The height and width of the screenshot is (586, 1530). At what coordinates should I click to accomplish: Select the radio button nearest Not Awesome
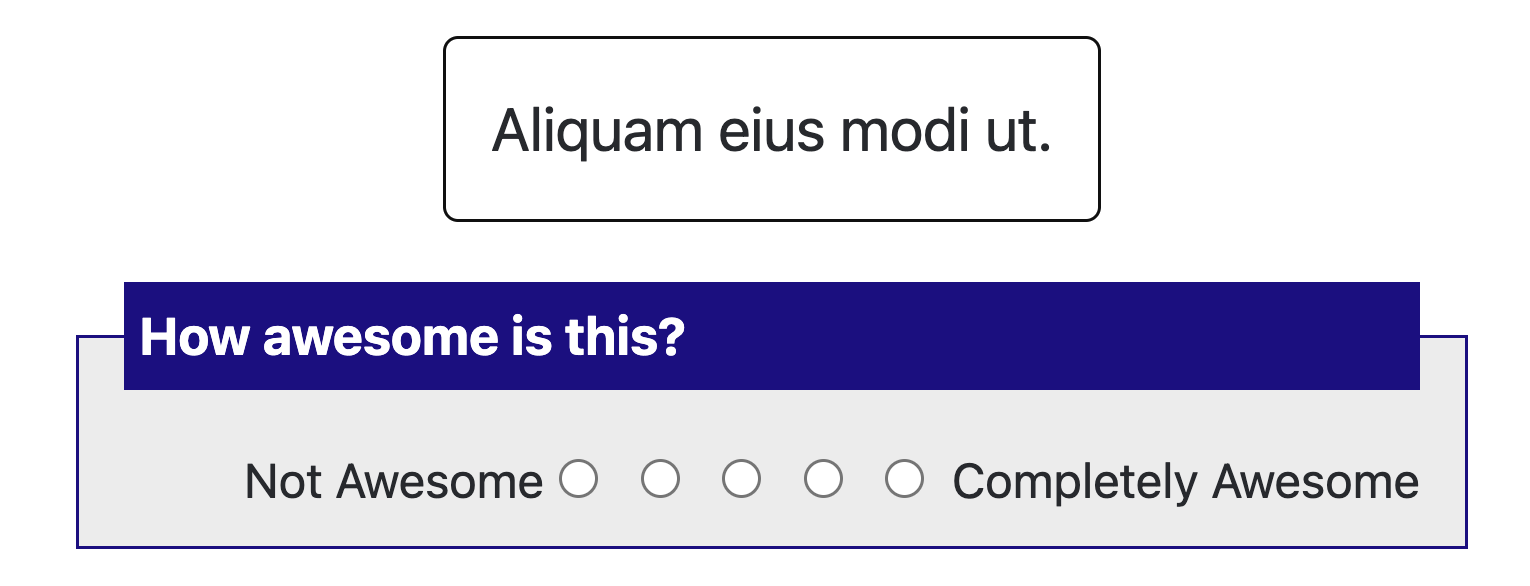pos(578,479)
